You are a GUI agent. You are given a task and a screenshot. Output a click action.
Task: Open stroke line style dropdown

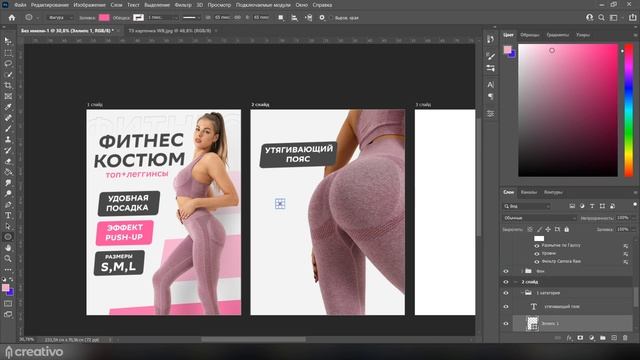(191, 18)
